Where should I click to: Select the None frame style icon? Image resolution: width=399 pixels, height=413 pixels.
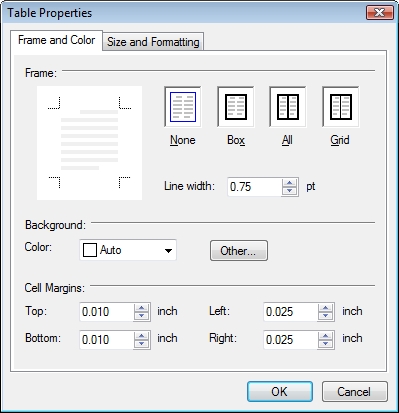click(183, 107)
